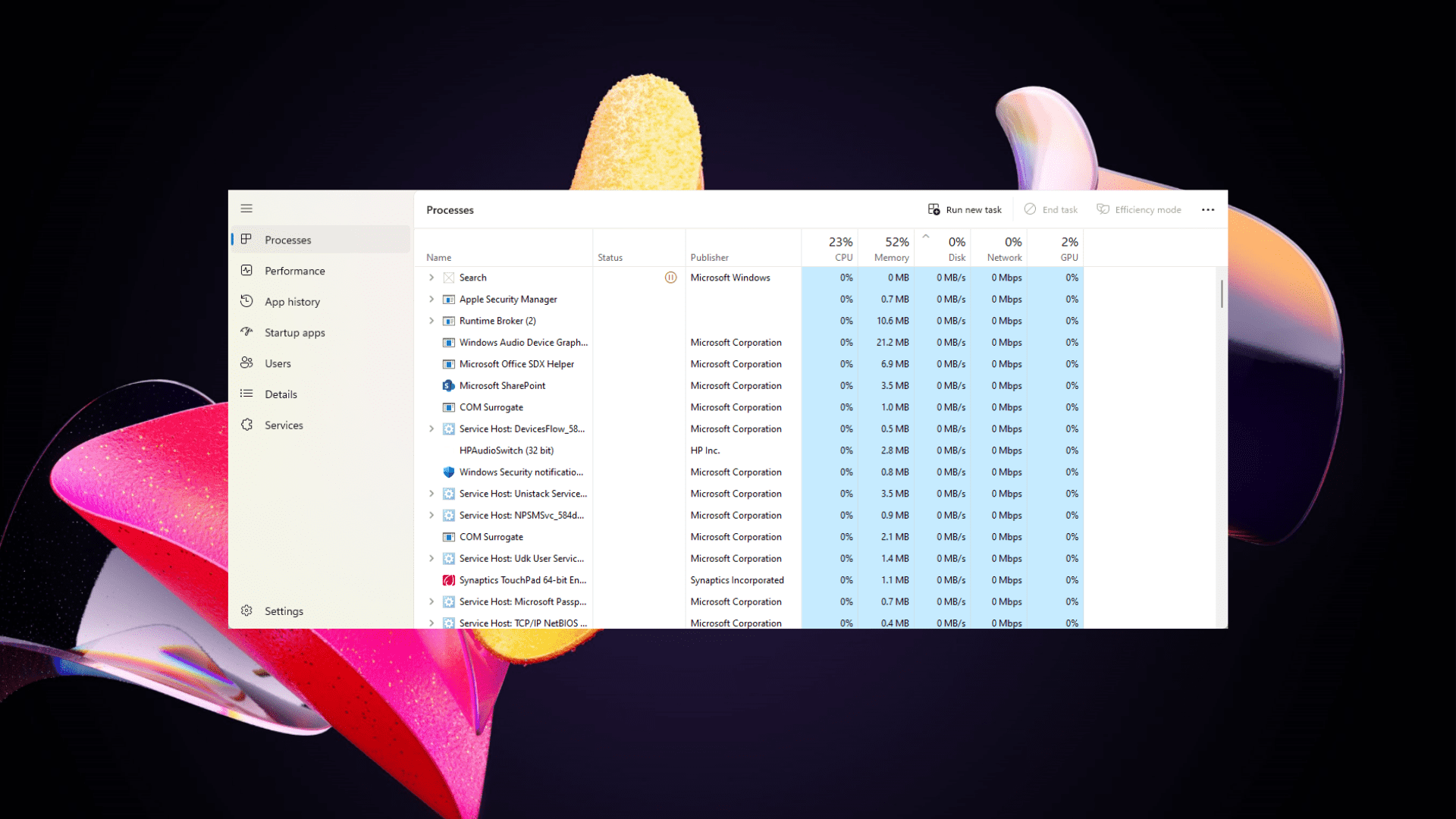Viewport: 1456px width, 819px height.
Task: Sort by the CPU column header
Action: click(x=830, y=248)
